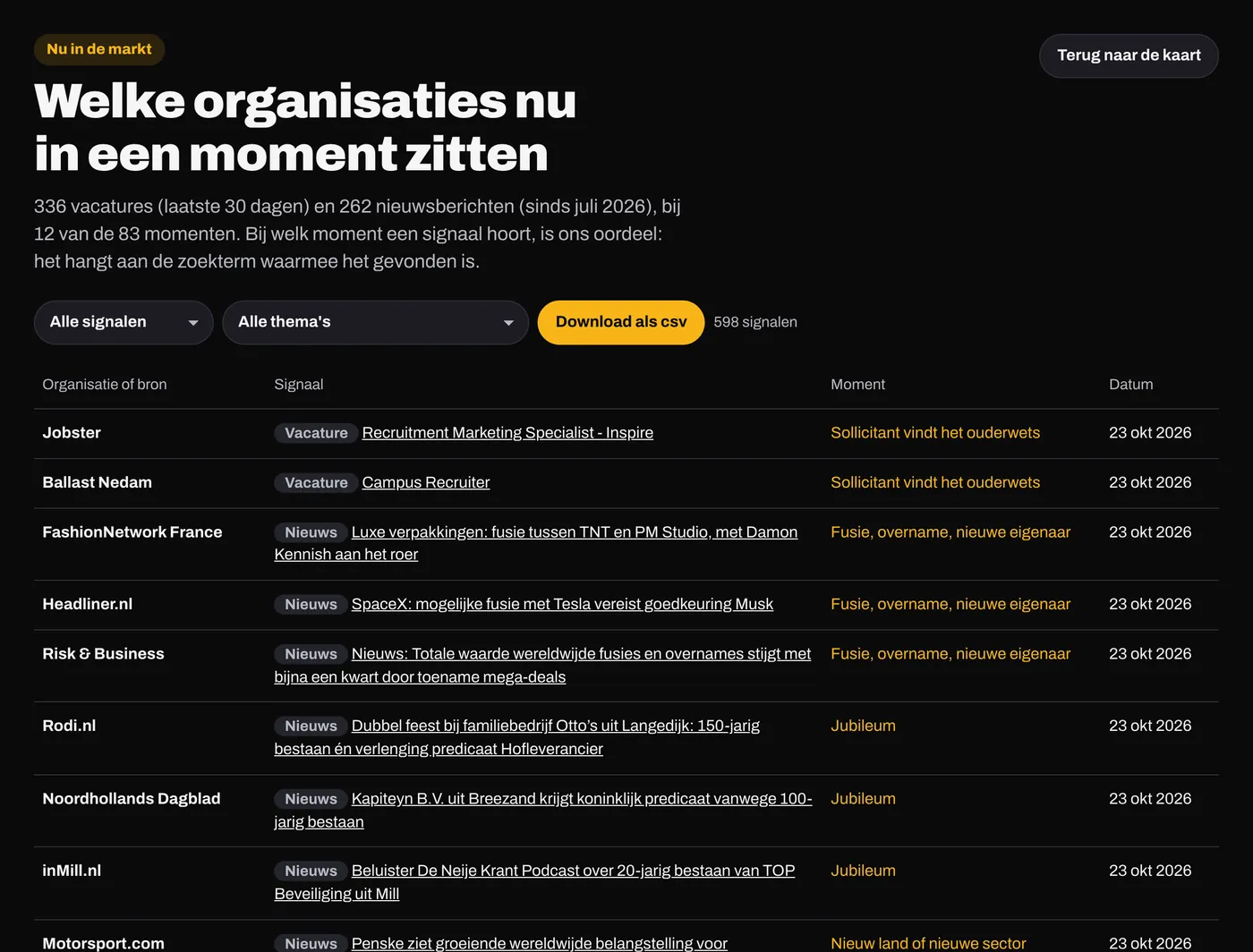Open the 'Campus Recruiter' vacancy link
The width and height of the screenshot is (1253, 952).
pos(426,482)
